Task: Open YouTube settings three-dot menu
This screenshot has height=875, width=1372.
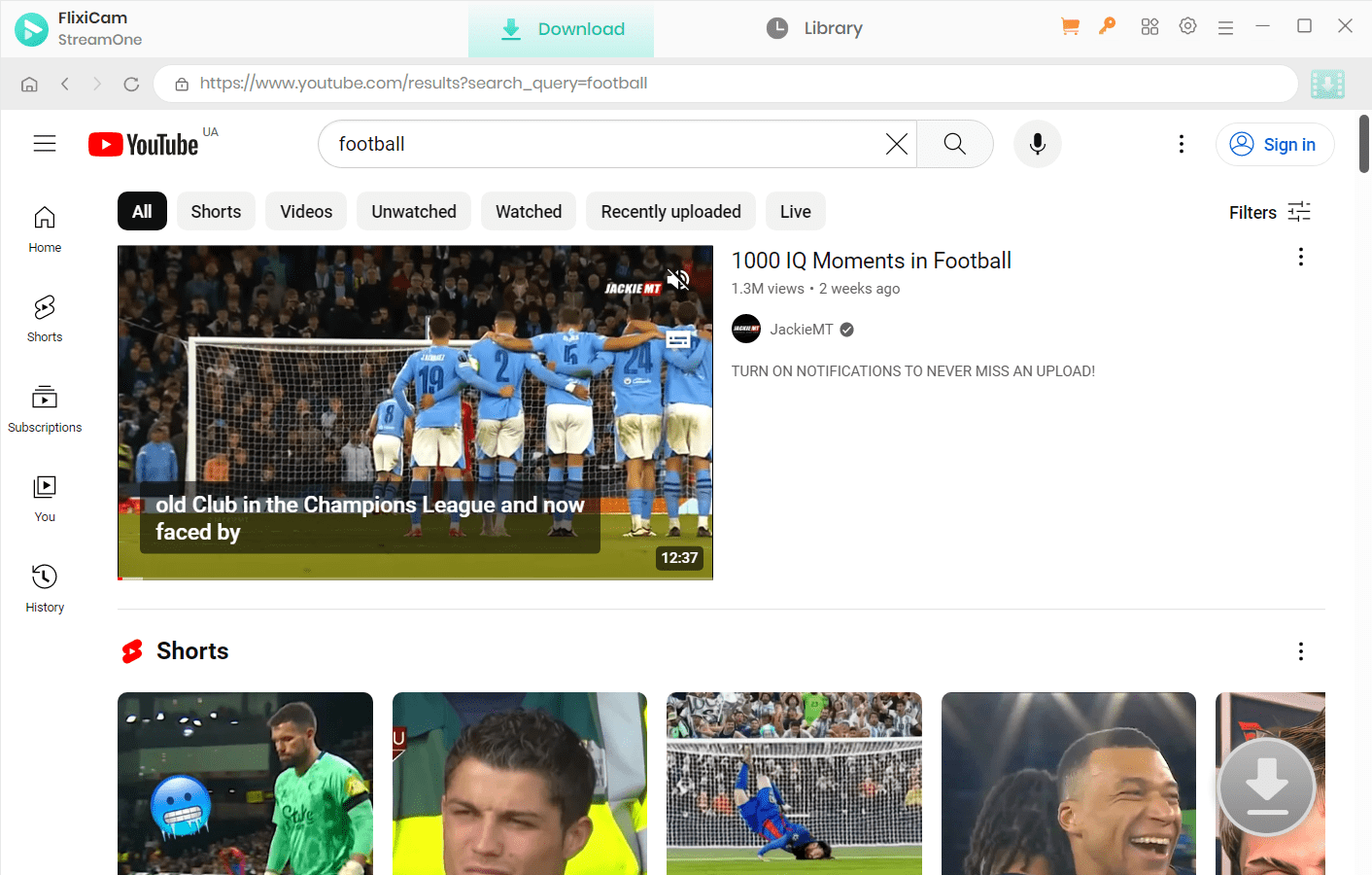Action: 1182,144
